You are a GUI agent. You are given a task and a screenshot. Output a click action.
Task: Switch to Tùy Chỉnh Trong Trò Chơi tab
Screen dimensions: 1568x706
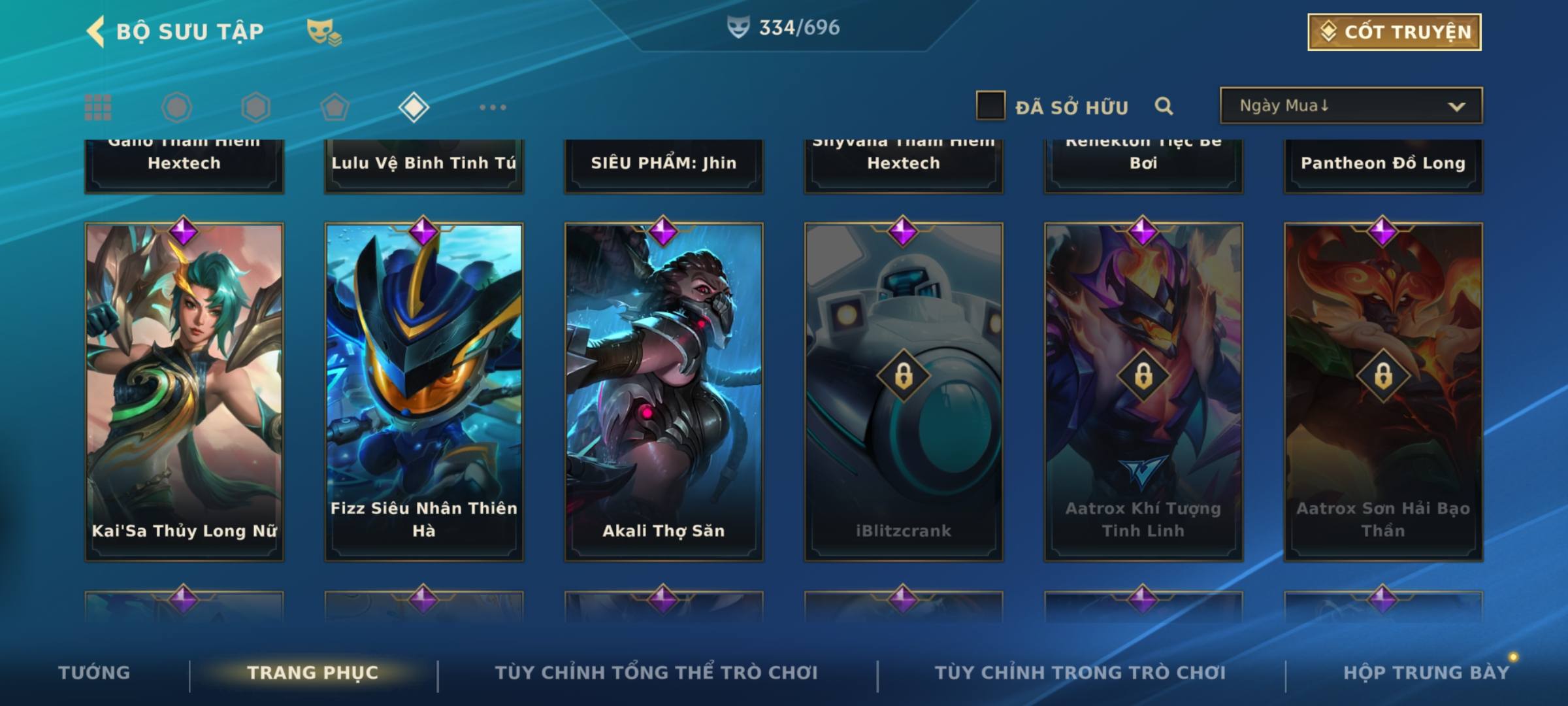[1080, 672]
